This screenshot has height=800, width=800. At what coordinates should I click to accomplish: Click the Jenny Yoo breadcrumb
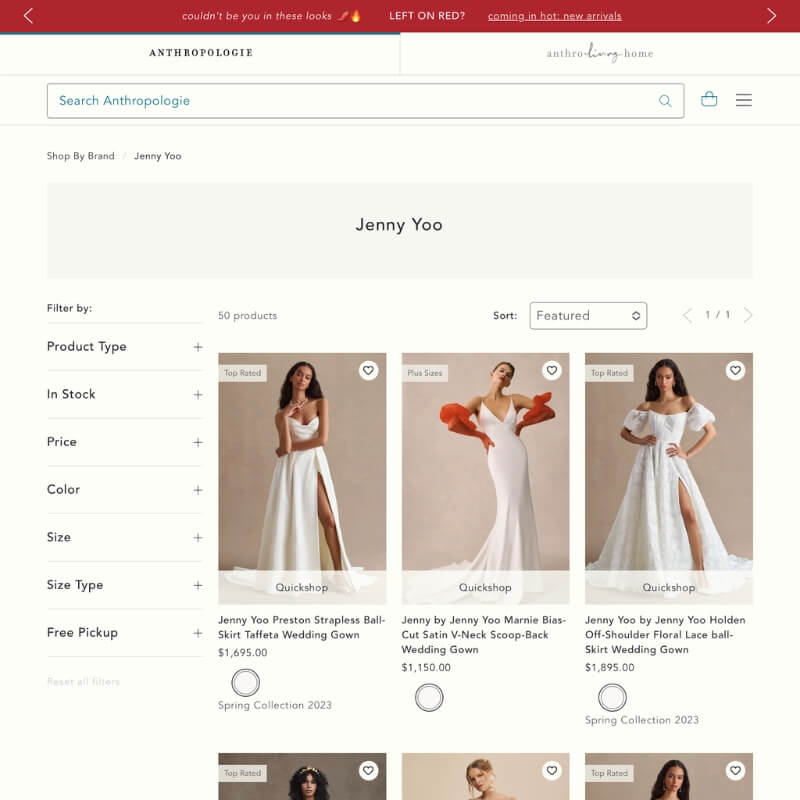click(x=158, y=156)
